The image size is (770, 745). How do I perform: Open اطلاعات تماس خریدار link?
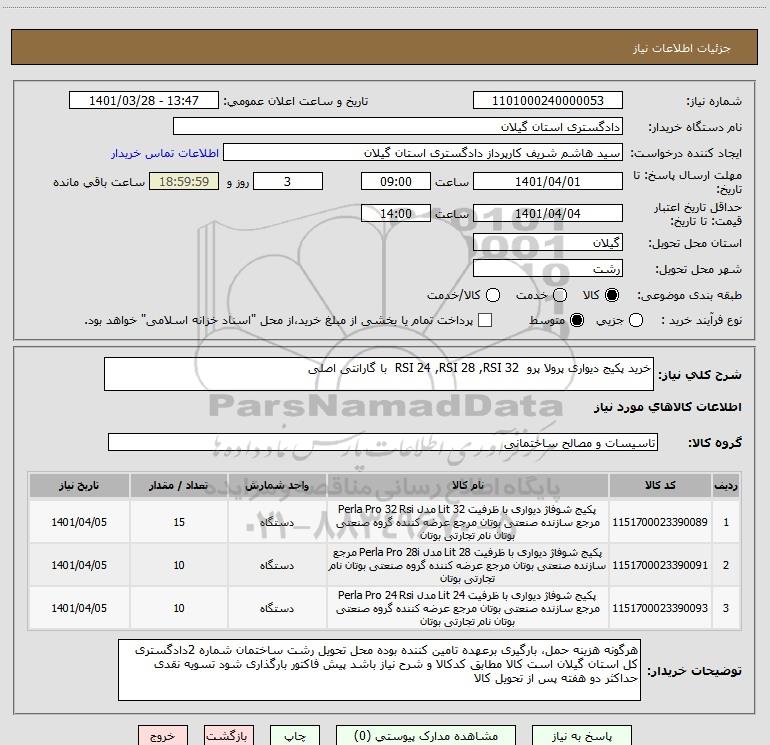[165, 153]
